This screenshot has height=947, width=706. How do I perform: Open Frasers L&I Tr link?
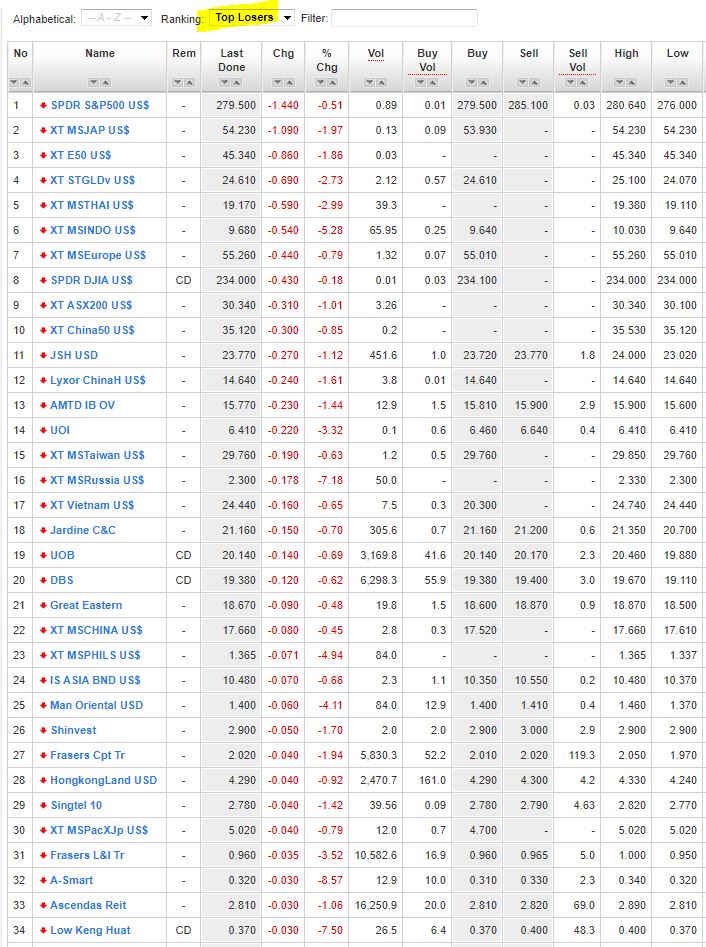click(87, 855)
